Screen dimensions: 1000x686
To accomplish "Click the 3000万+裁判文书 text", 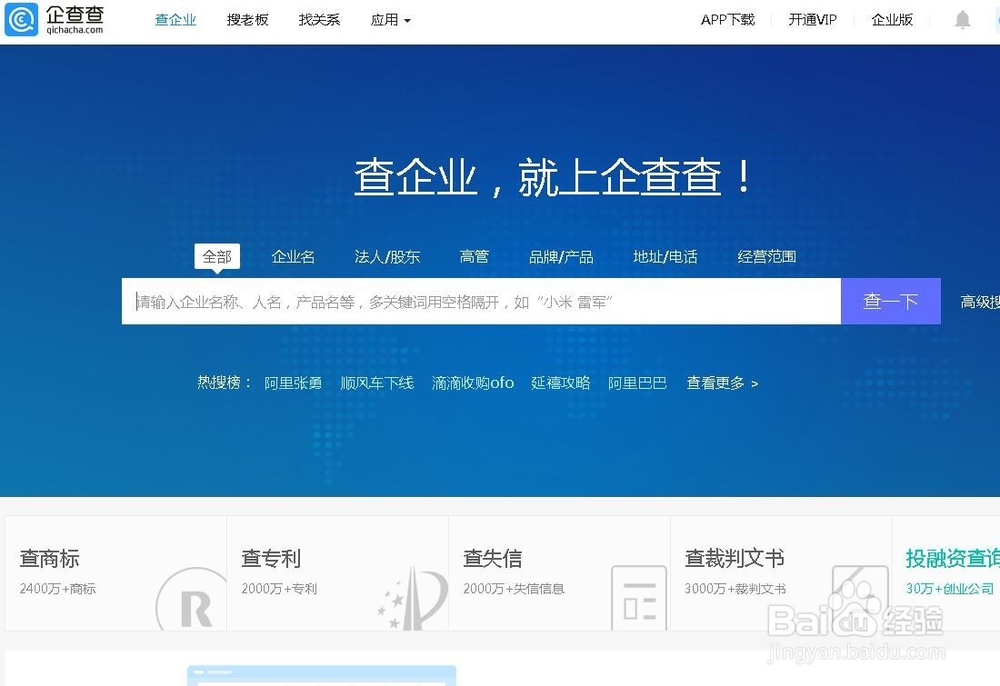I will click(x=735, y=588).
